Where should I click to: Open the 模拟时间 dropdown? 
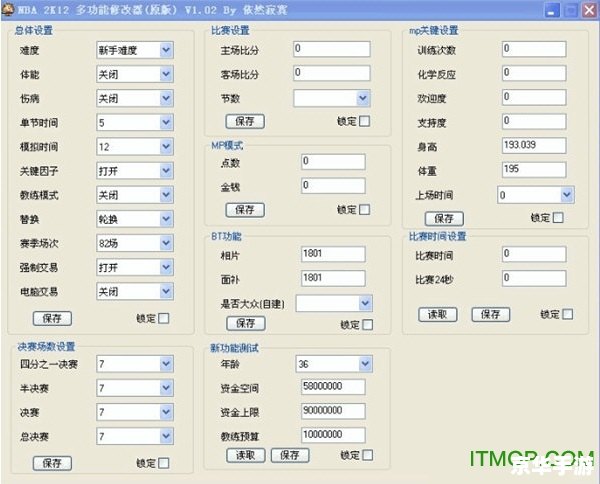[x=135, y=147]
